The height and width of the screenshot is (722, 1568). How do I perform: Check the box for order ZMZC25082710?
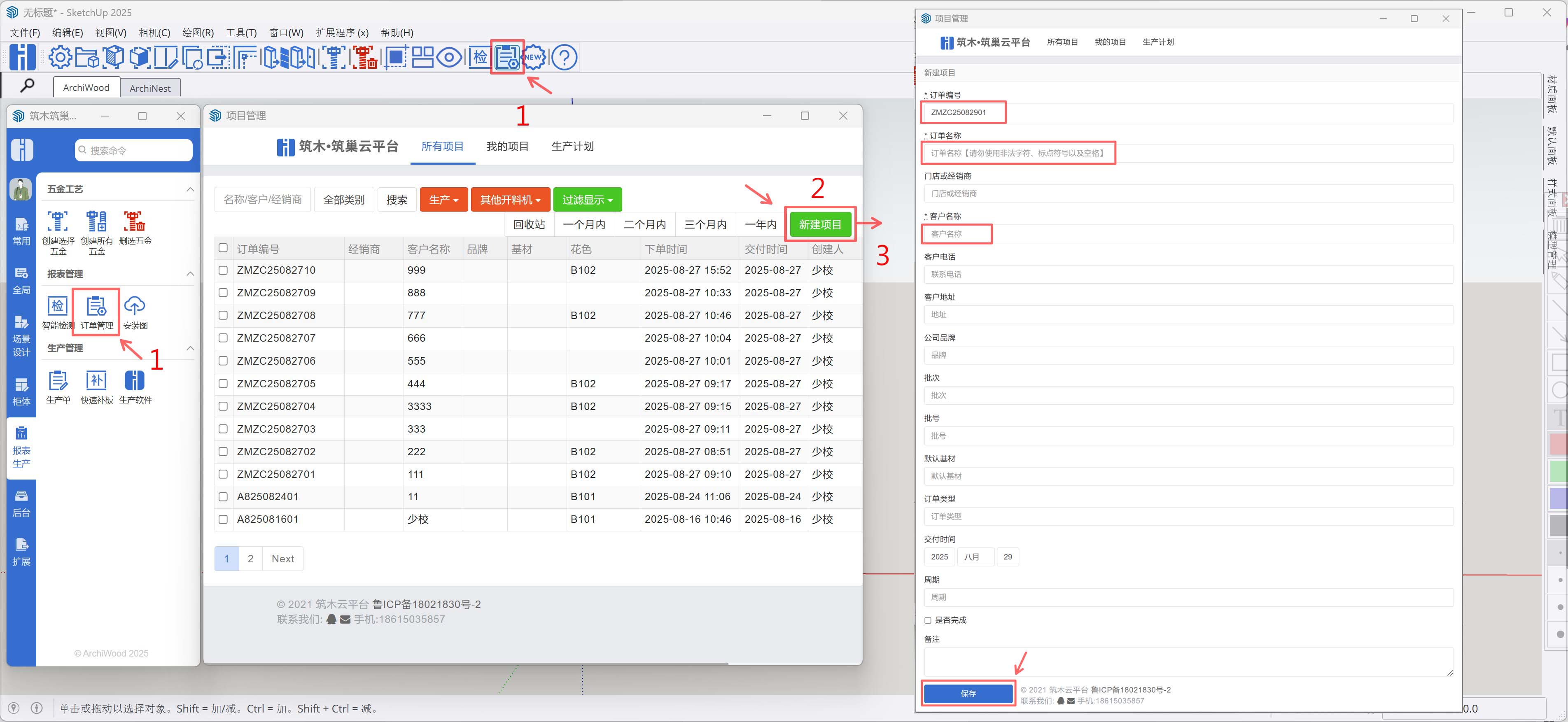[223, 270]
